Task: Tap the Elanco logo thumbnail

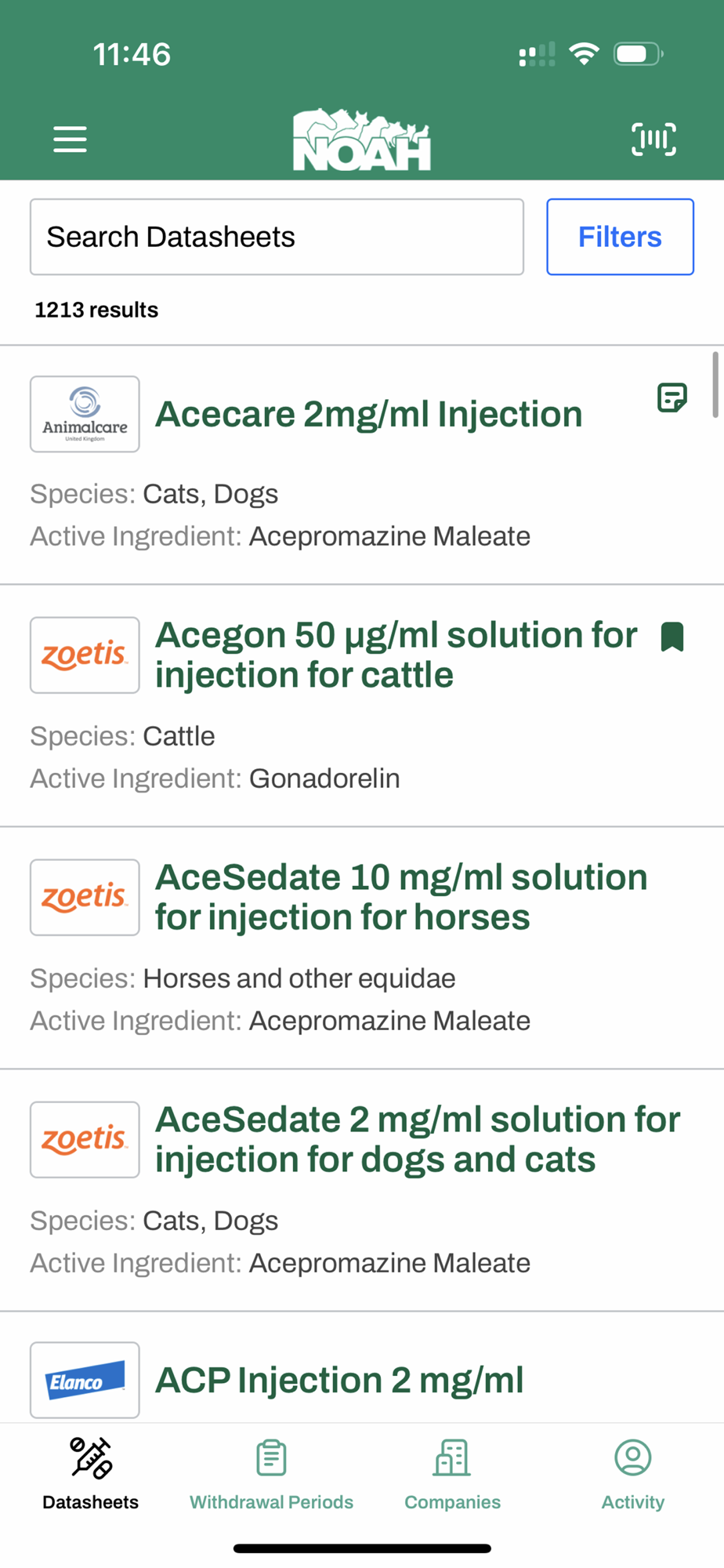Action: click(x=85, y=1380)
